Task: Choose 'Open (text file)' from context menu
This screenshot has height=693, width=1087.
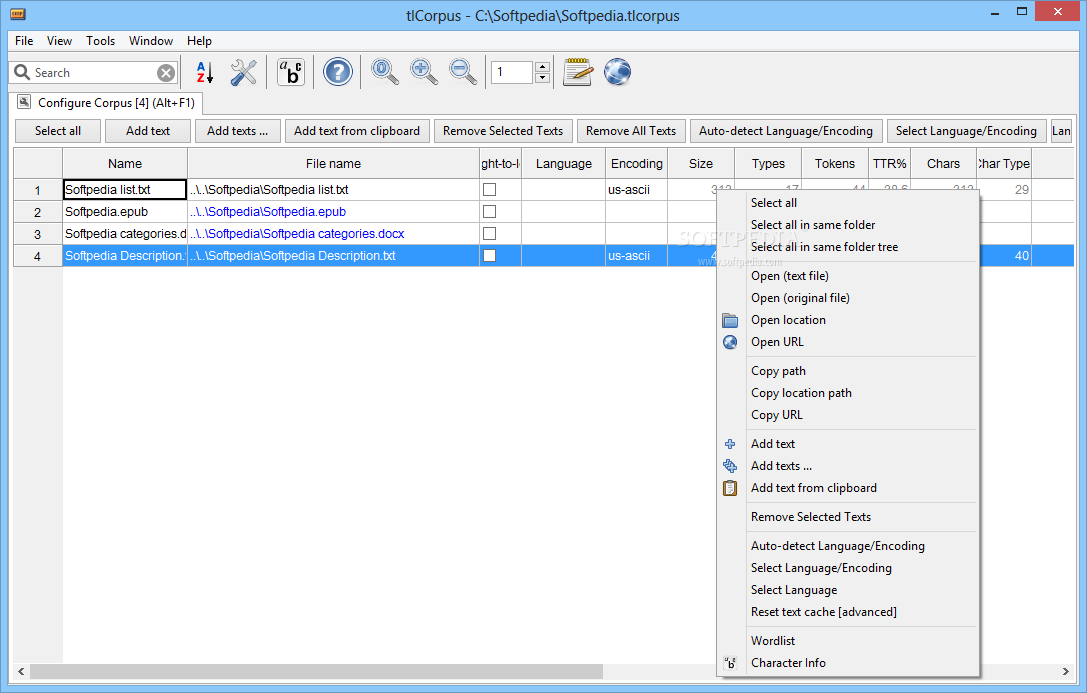Action: (848, 277)
